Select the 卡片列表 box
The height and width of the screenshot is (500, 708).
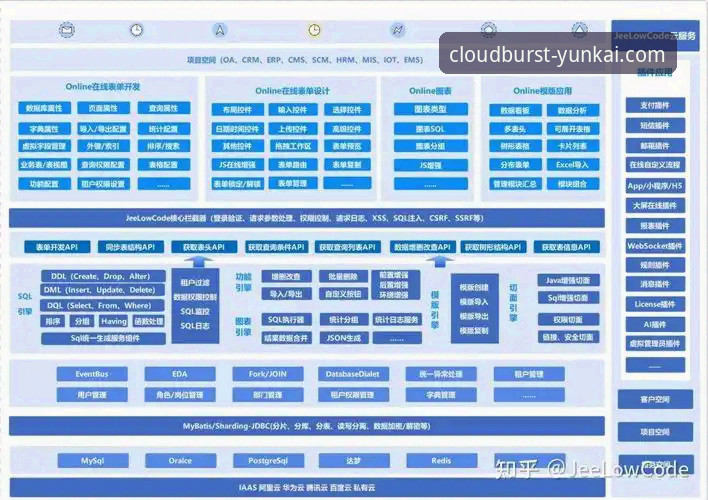point(573,146)
